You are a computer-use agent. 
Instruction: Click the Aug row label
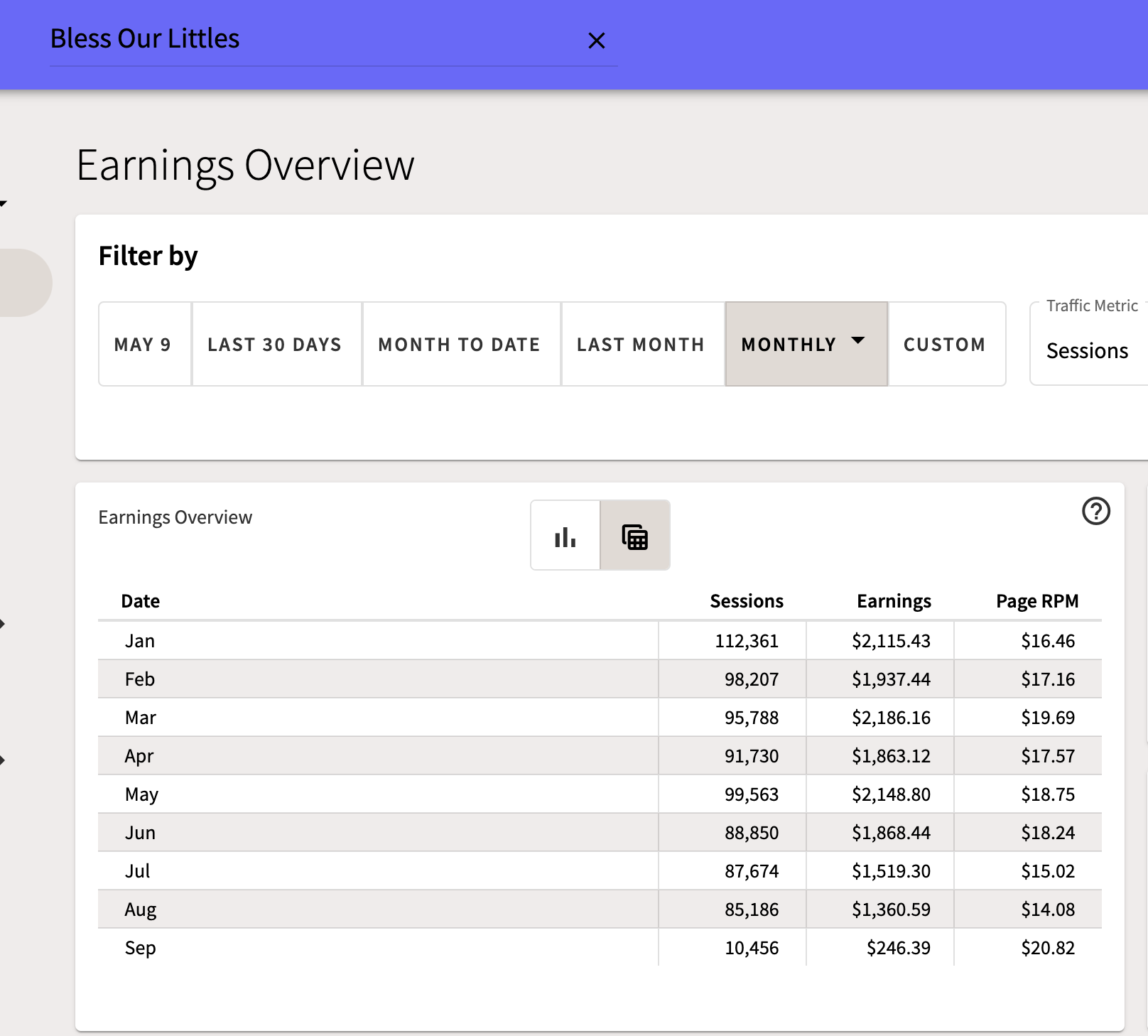click(141, 910)
